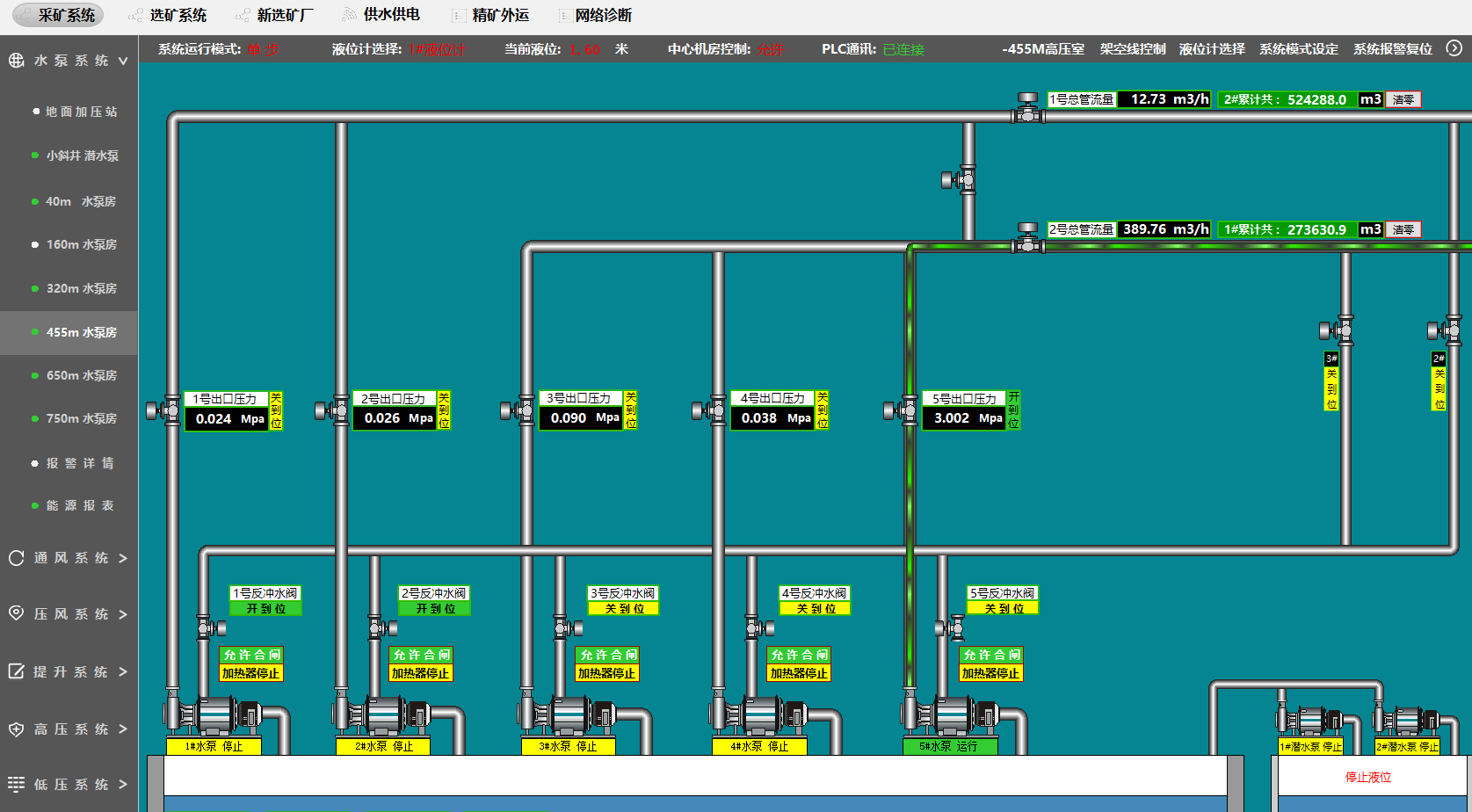
Task: Collapse the 水泵系统 sidebar group
Action: [x=69, y=61]
